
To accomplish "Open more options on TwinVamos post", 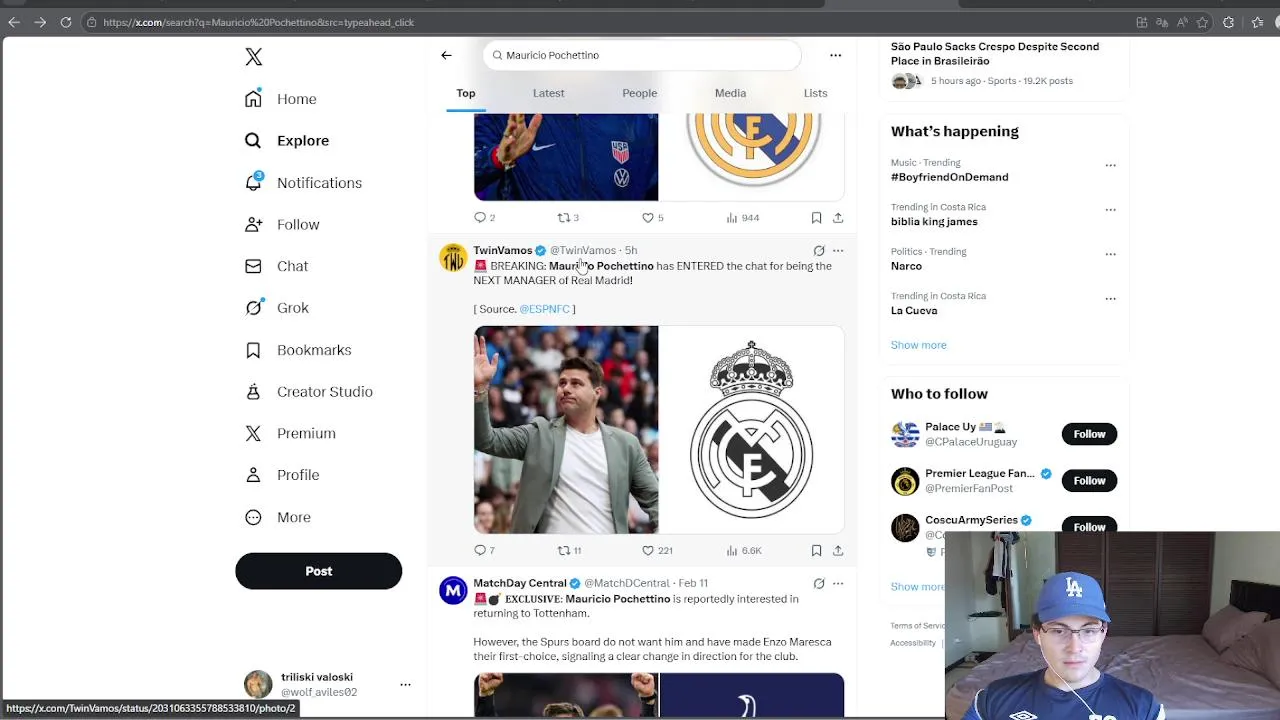I will pos(838,250).
